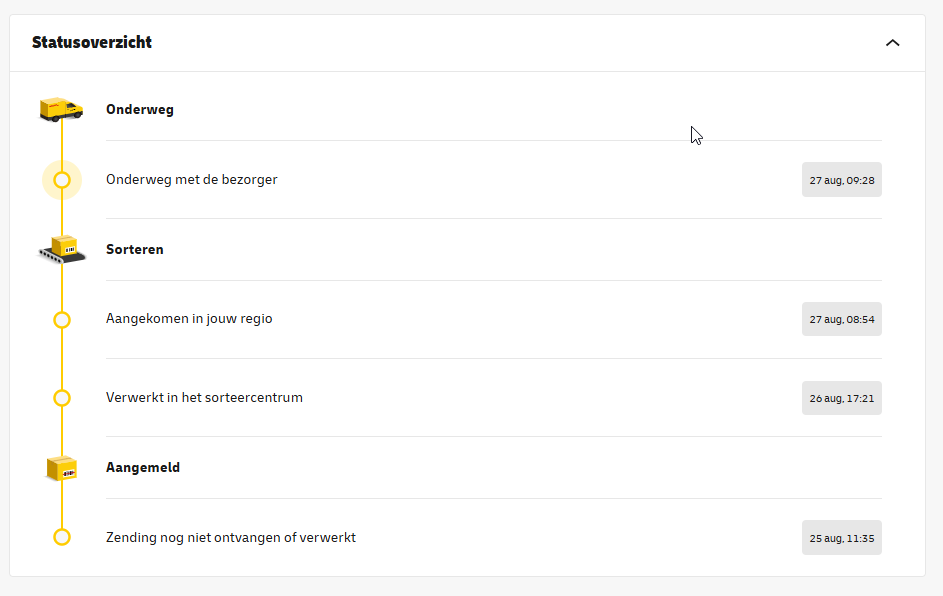Select the Onderweg status heading

point(140,109)
